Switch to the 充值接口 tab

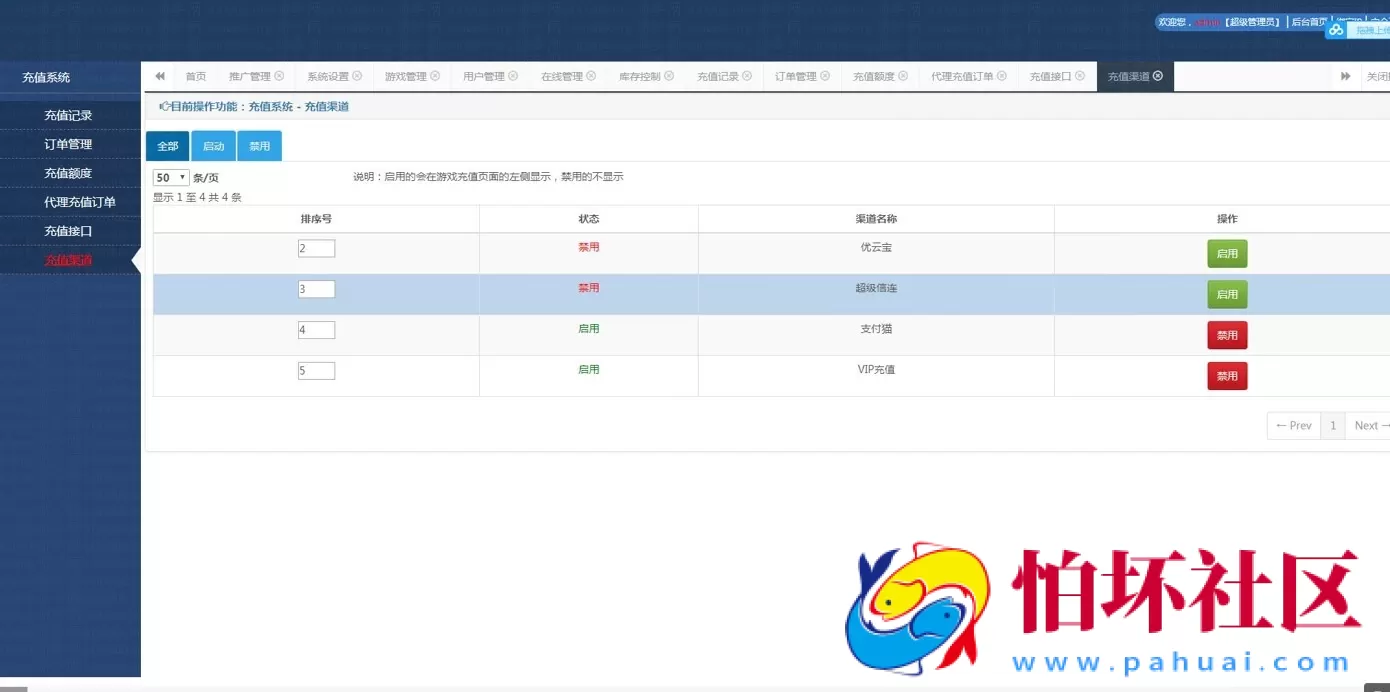click(x=1050, y=75)
